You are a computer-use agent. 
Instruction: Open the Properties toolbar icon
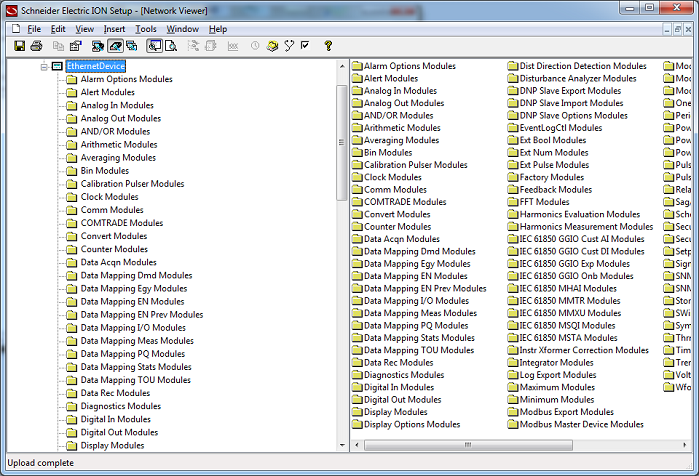click(x=76, y=46)
